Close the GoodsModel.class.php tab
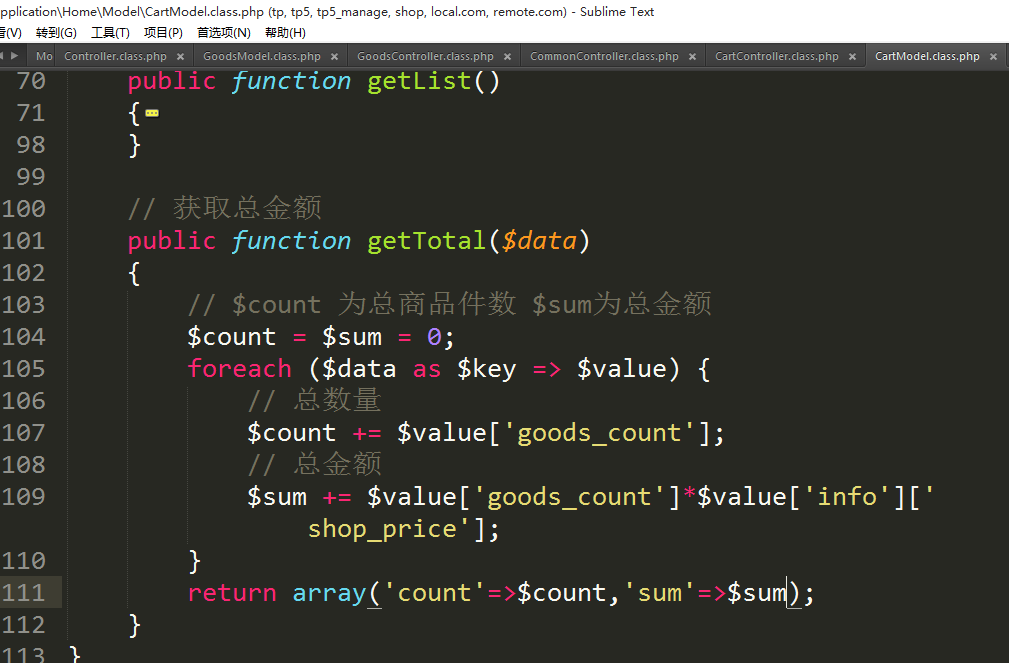 335,57
